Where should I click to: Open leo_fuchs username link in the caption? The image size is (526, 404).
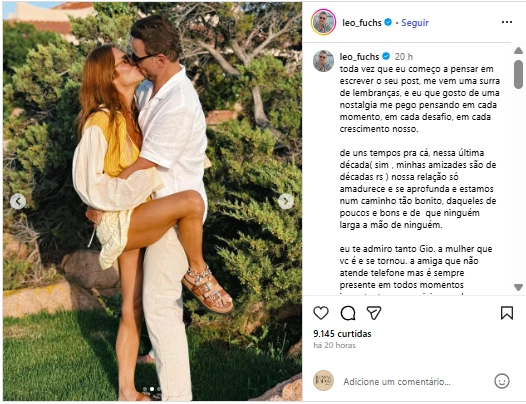(x=359, y=57)
